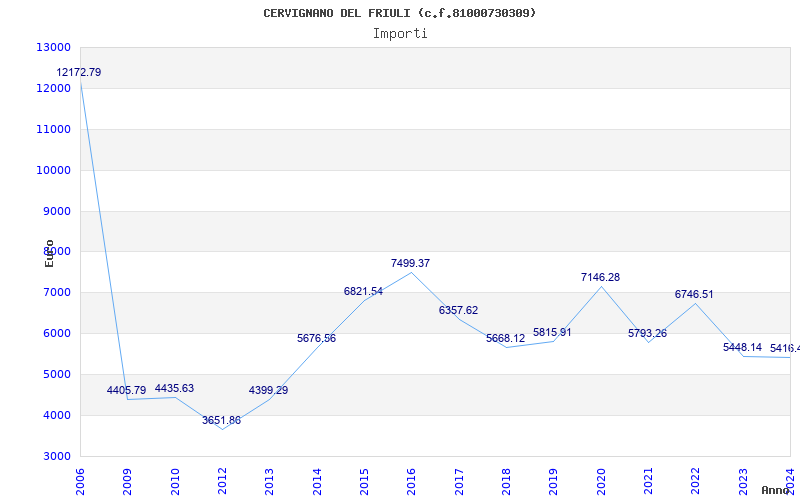Click the 2016 x-axis year label

tap(411, 482)
